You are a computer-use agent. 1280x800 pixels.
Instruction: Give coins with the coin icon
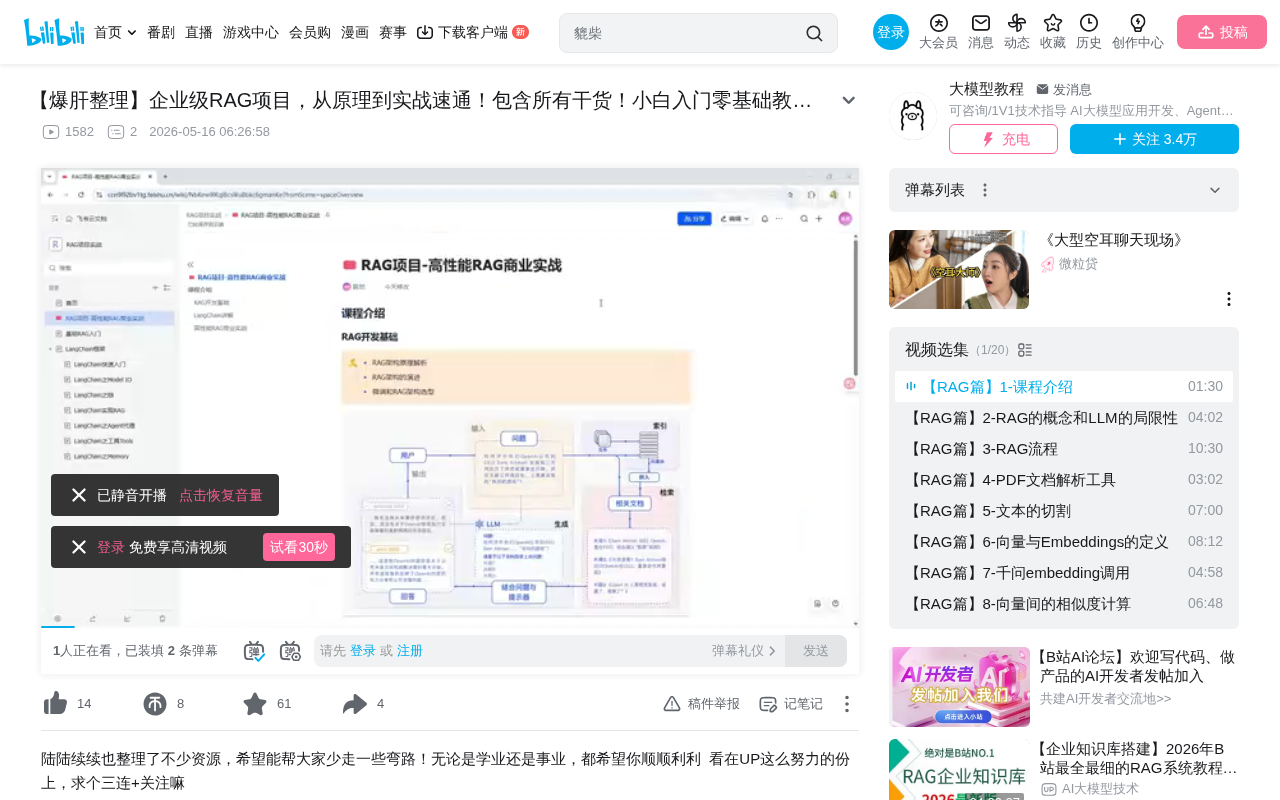tap(155, 704)
